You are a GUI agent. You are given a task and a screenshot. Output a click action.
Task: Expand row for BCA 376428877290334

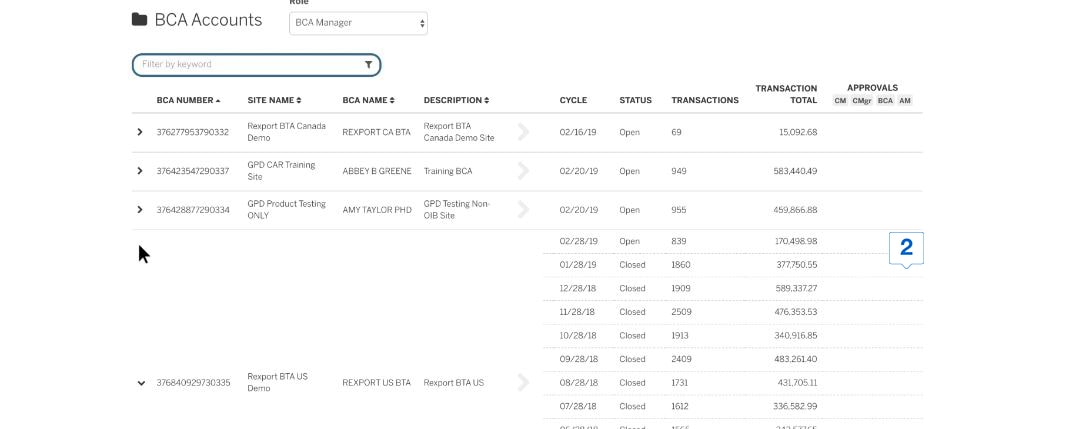pyautogui.click(x=140, y=210)
